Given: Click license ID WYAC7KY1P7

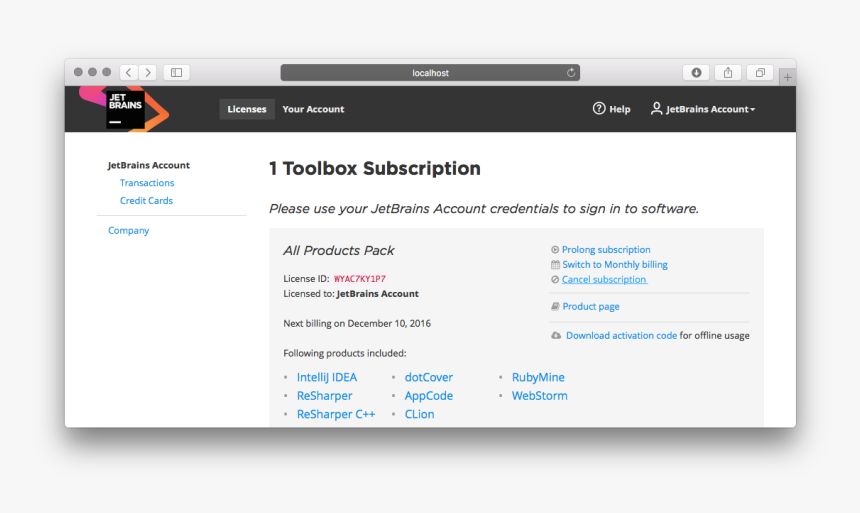Looking at the screenshot, I should tap(360, 279).
